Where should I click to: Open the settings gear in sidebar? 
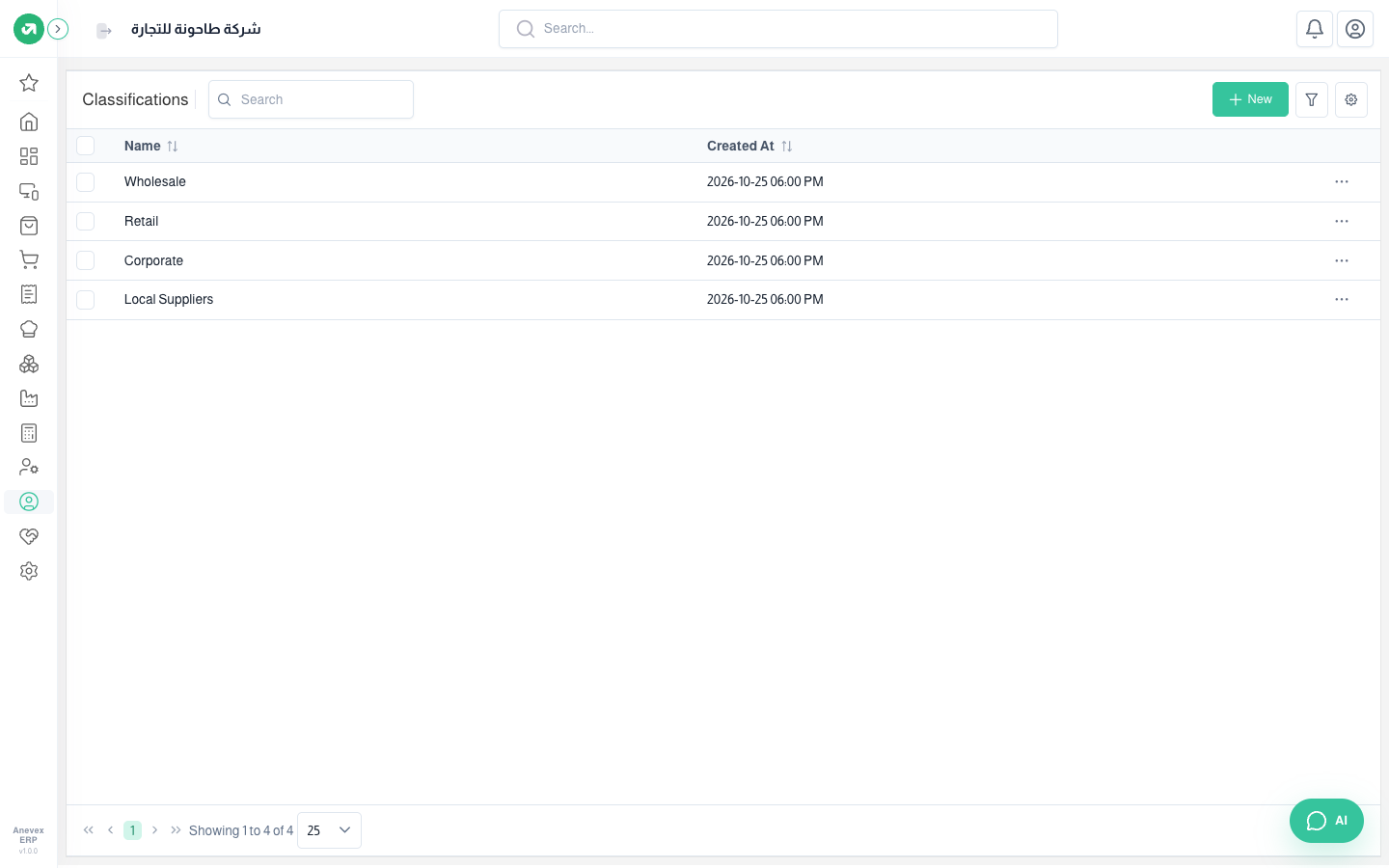point(29,571)
